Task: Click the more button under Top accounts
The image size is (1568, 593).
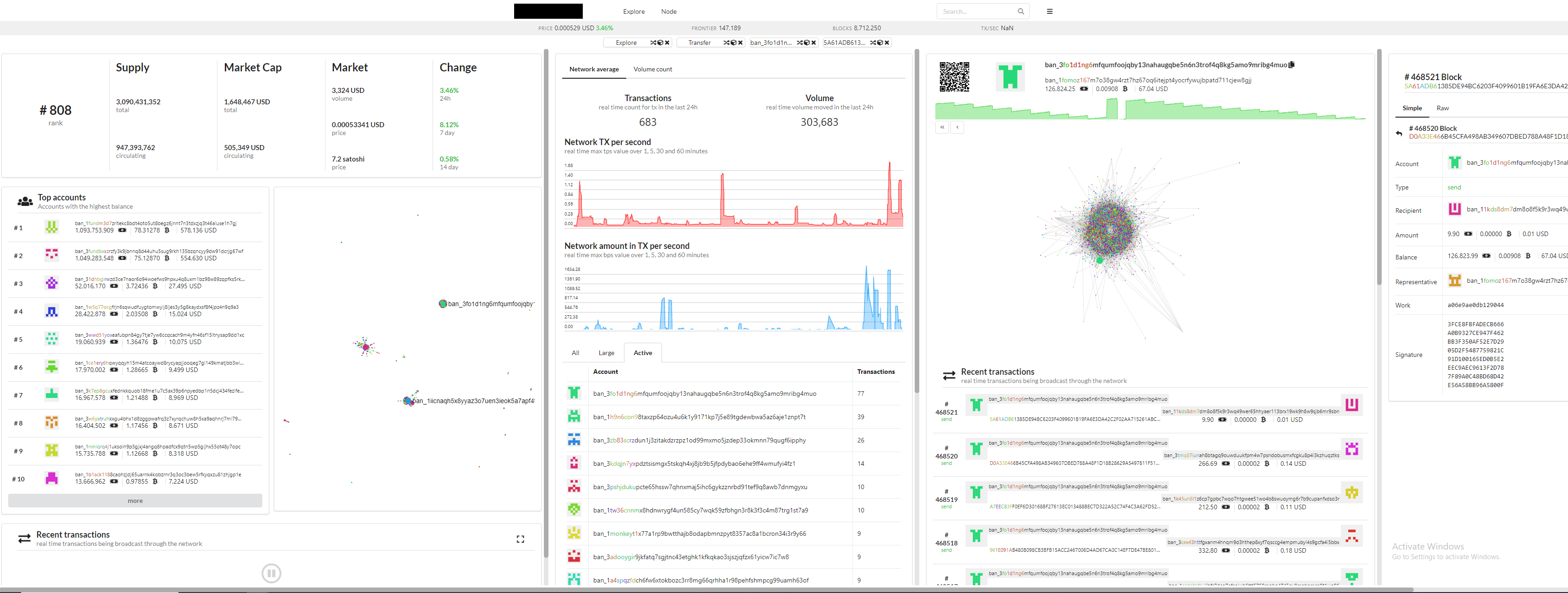Action: (x=135, y=501)
